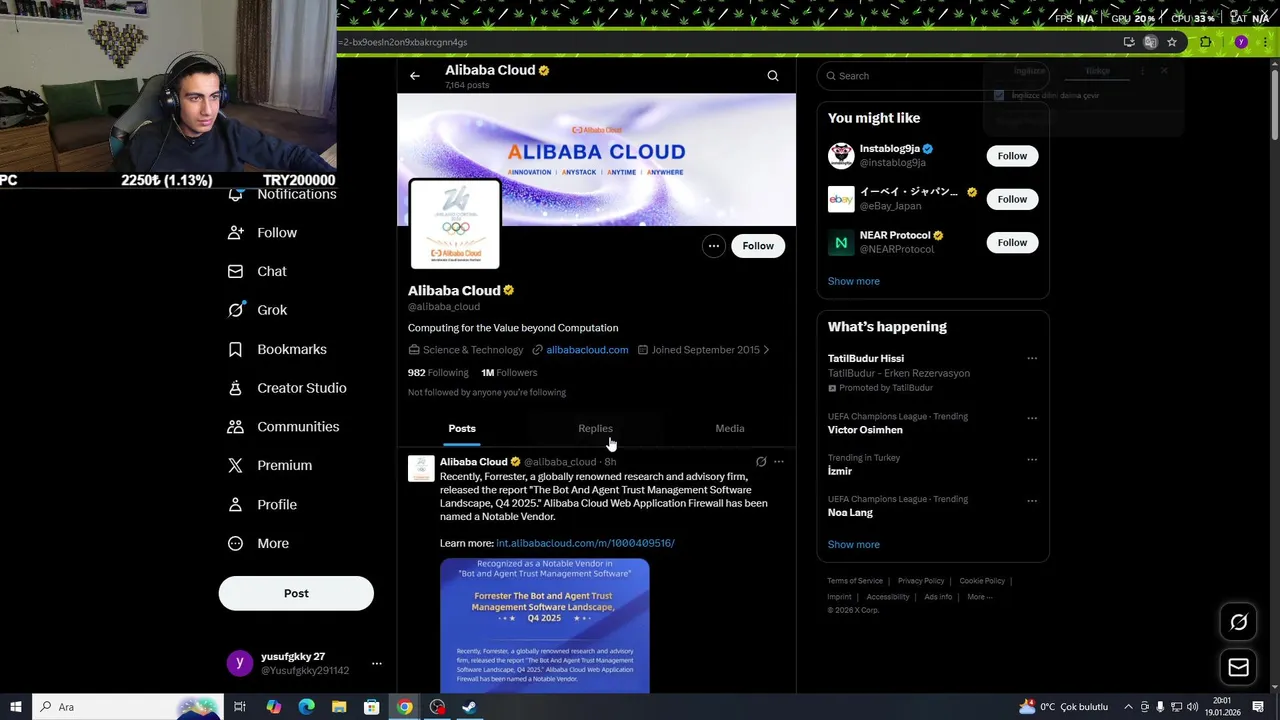This screenshot has width=1280, height=720.
Task: Search within the Alibaba Cloud profile posts
Action: point(773,76)
